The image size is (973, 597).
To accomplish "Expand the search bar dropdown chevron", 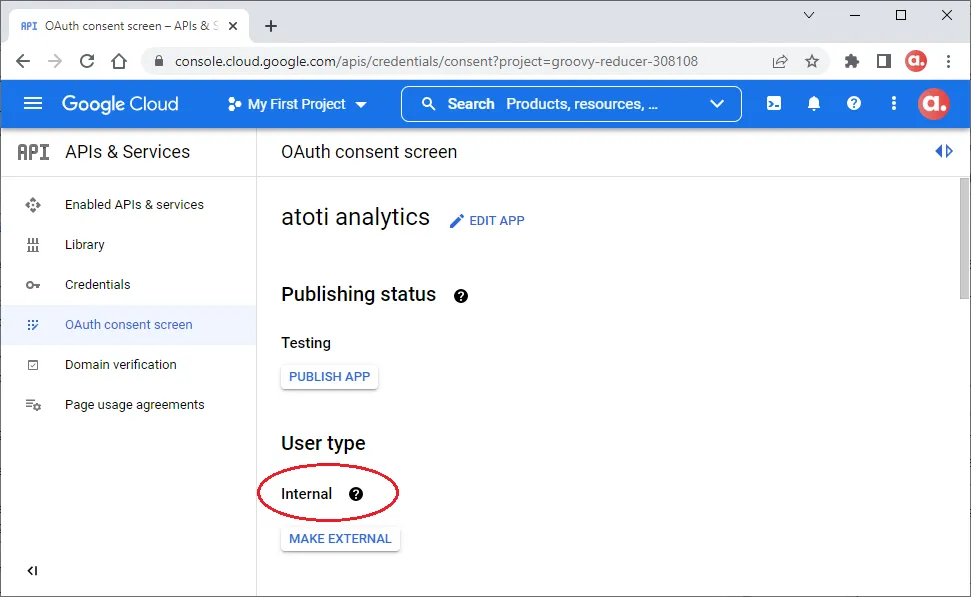I will [717, 104].
